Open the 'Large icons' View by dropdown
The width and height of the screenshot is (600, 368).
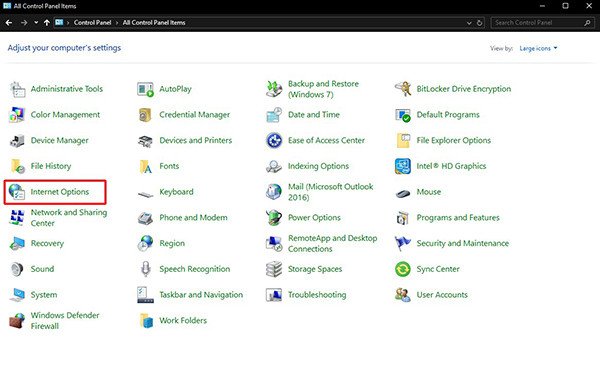pyautogui.click(x=538, y=49)
